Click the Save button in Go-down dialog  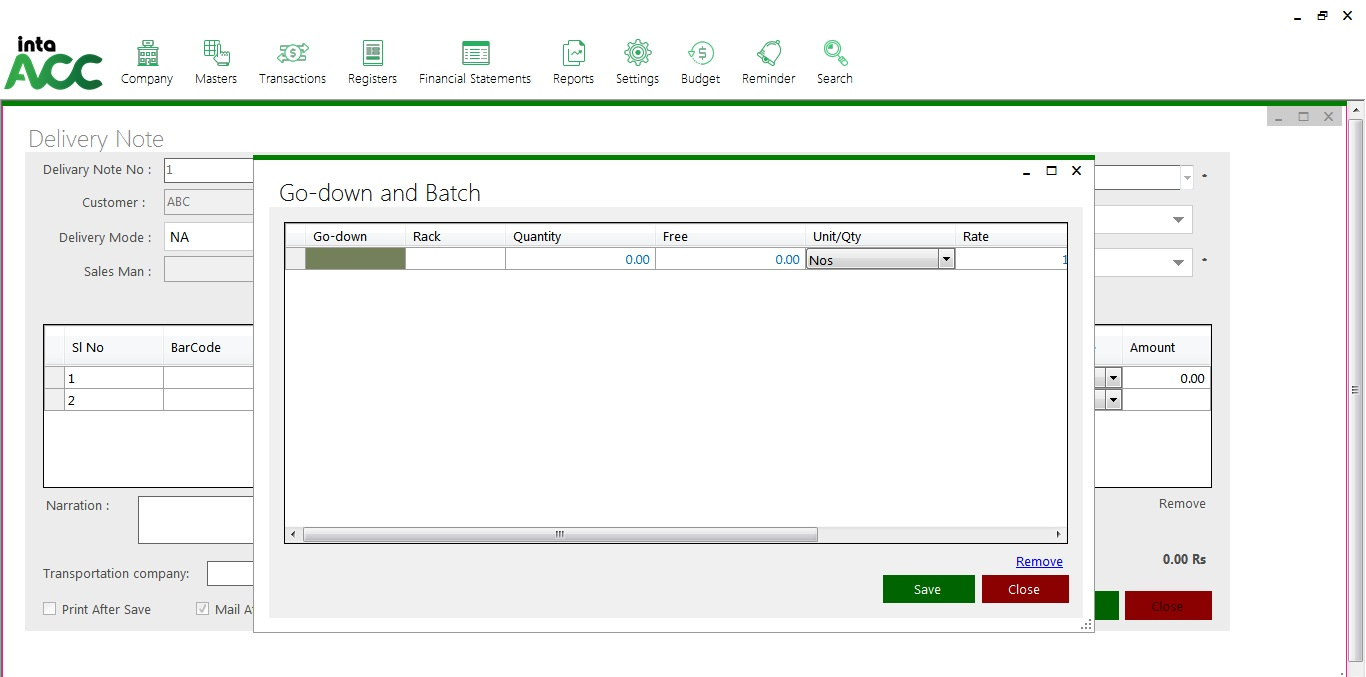pos(928,589)
